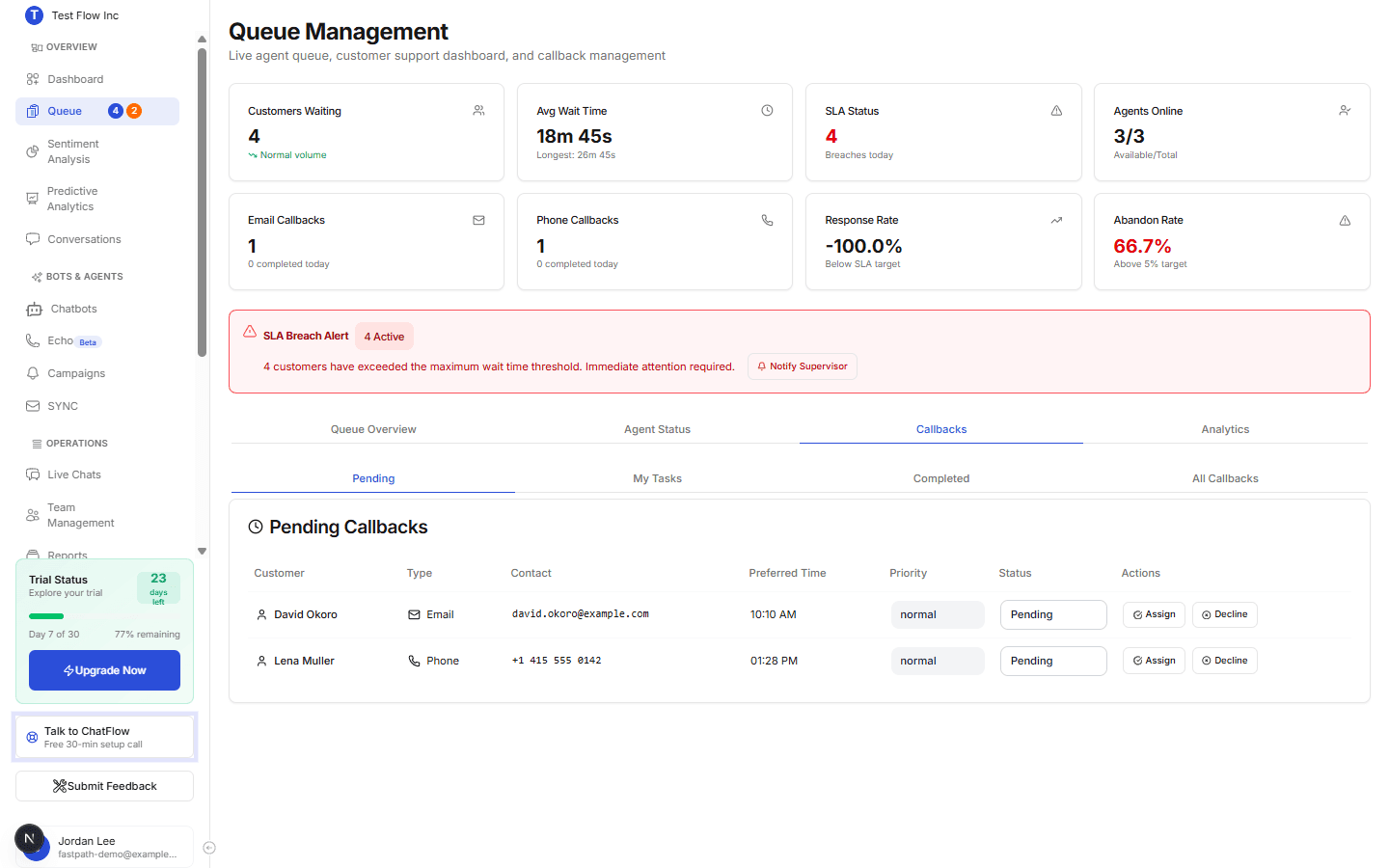Screen dimensions: 1389x868
Task: Open Team Management people icon
Action: click(33, 515)
